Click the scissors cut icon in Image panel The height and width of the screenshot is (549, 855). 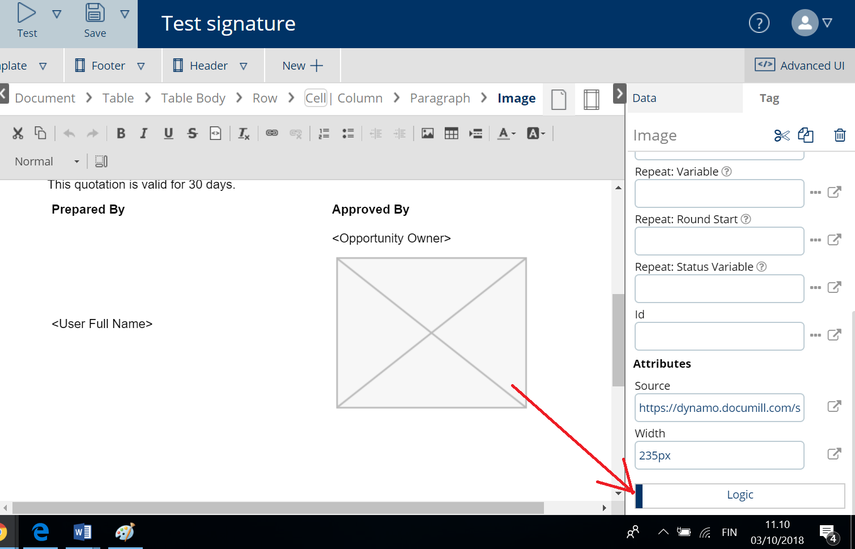point(781,136)
